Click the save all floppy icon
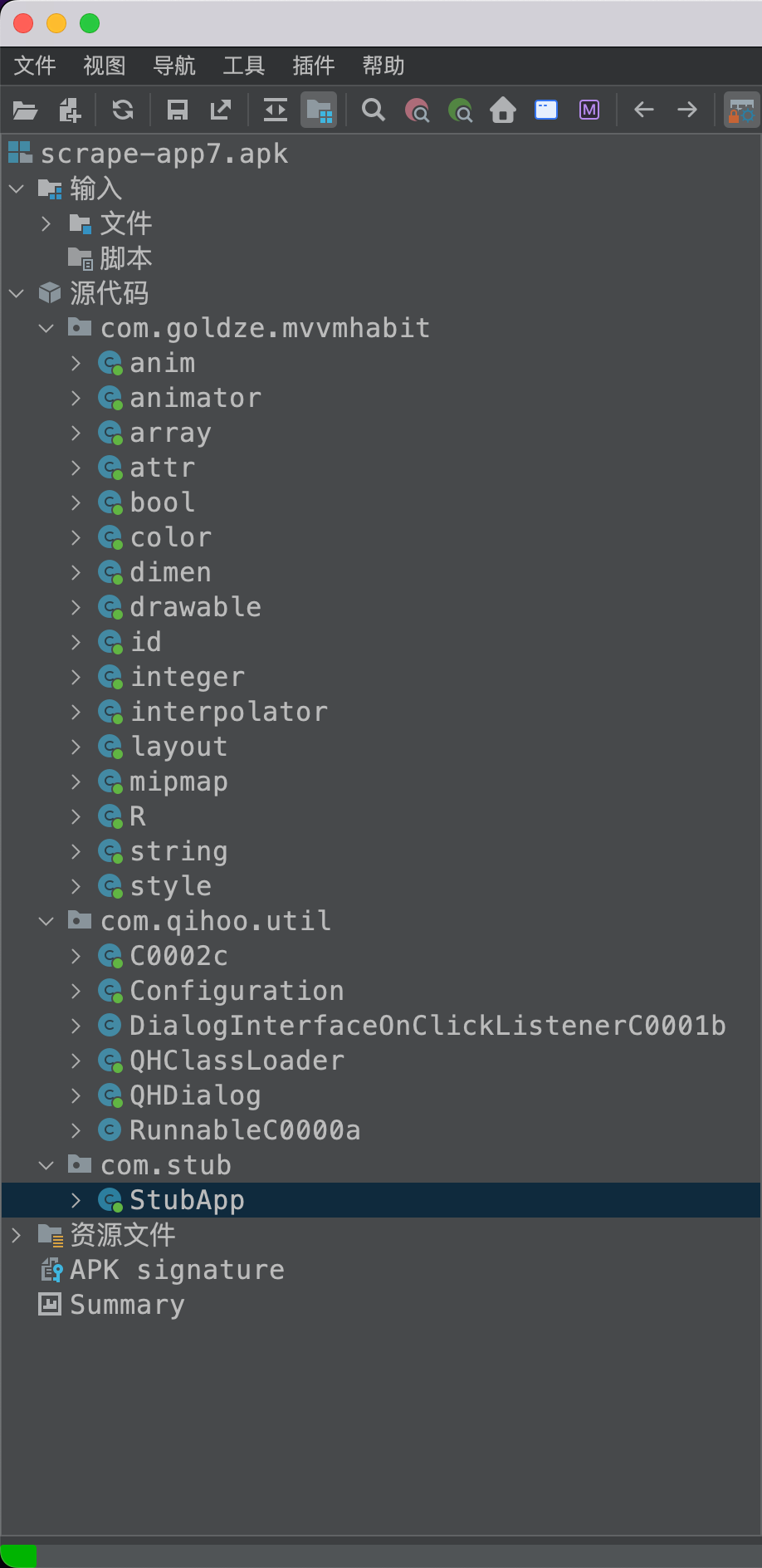This screenshot has width=762, height=1568. pyautogui.click(x=178, y=110)
